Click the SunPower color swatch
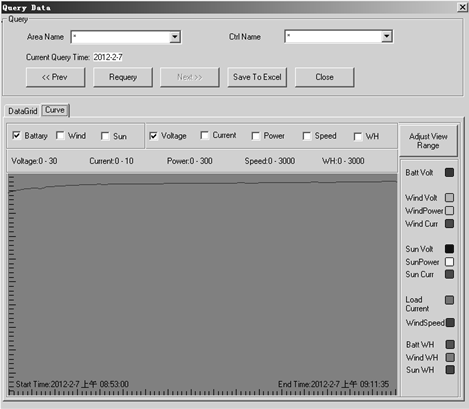The width and height of the screenshot is (469, 409). (449, 262)
